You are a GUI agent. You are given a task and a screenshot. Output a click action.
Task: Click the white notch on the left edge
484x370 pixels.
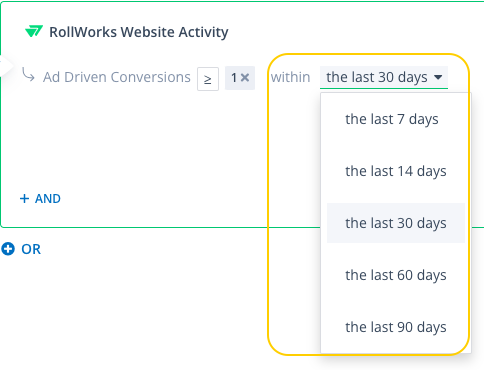[x=6, y=65]
